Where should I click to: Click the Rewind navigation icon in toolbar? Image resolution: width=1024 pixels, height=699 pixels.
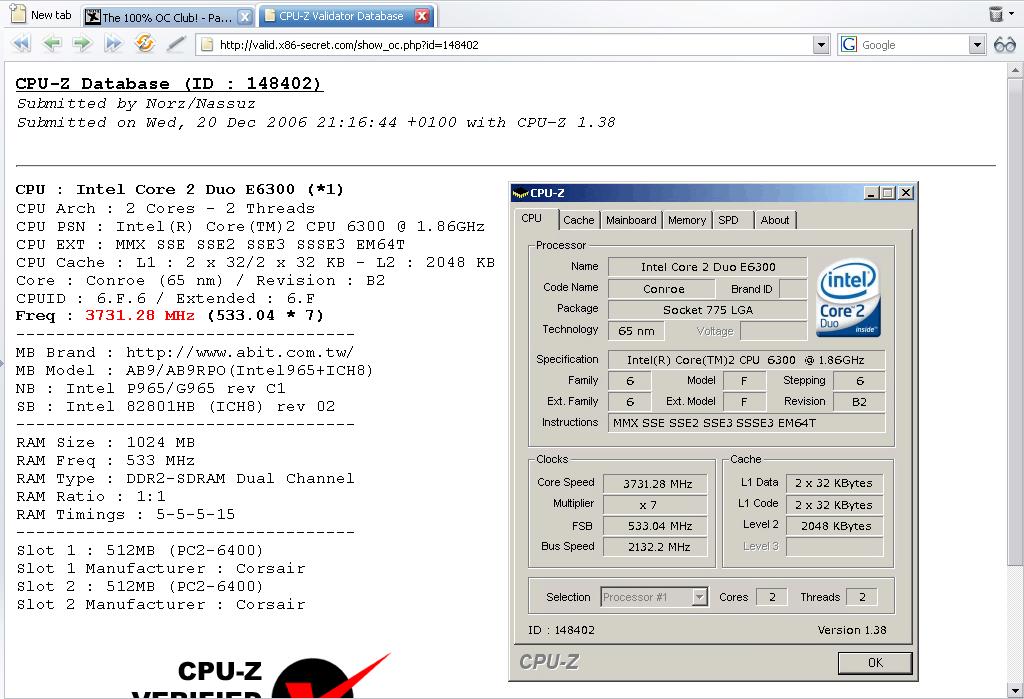tap(22, 44)
